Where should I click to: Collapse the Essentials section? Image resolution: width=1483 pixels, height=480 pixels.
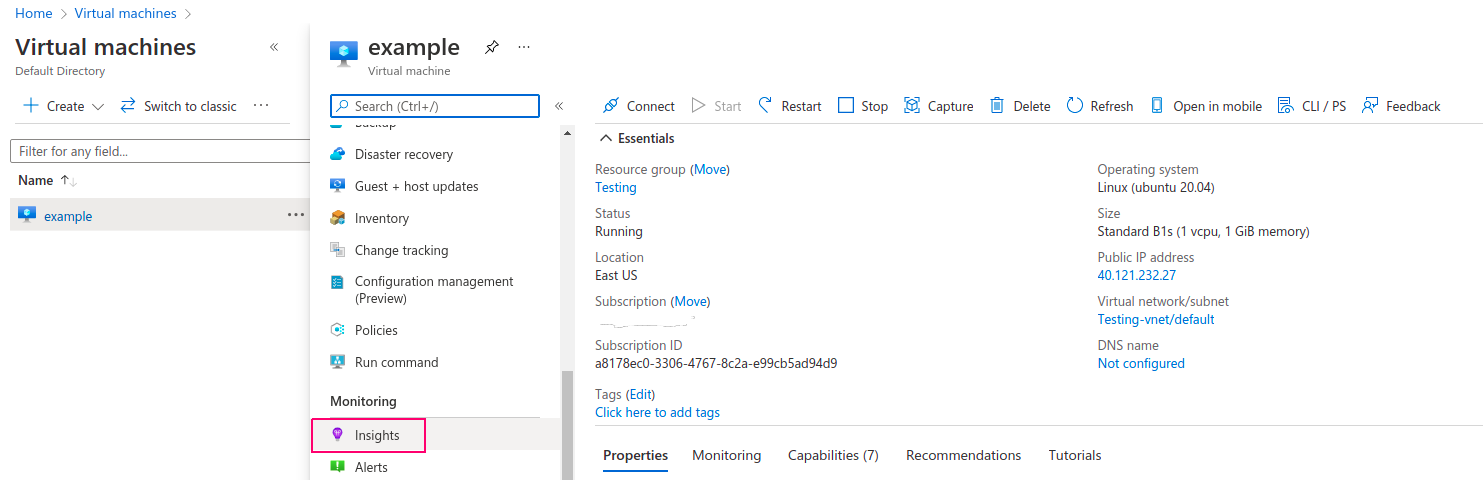[605, 138]
